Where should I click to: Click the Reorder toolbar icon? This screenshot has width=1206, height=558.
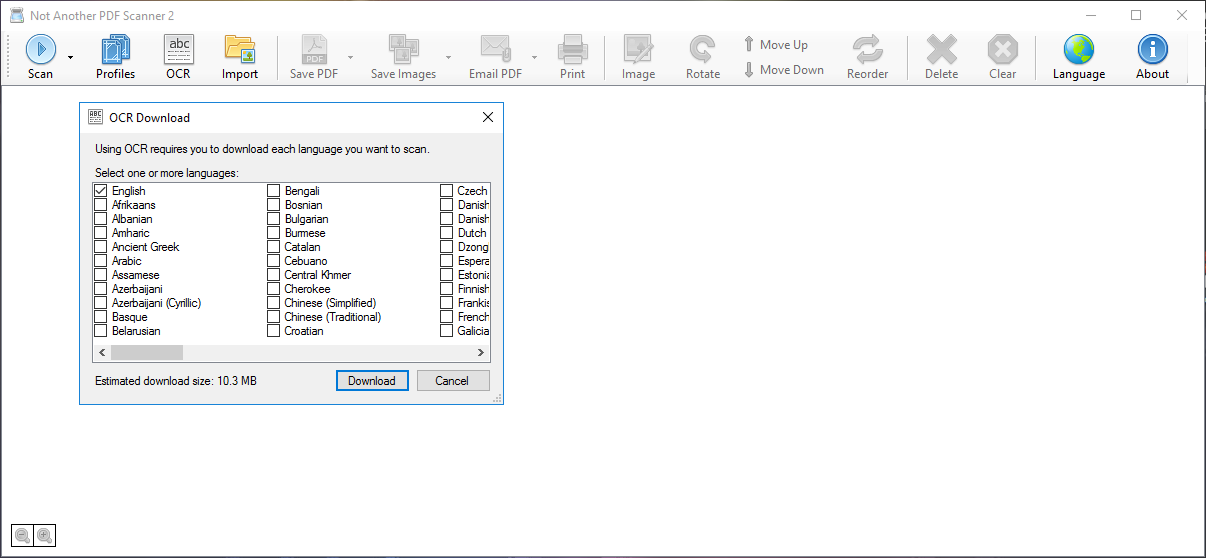867,57
